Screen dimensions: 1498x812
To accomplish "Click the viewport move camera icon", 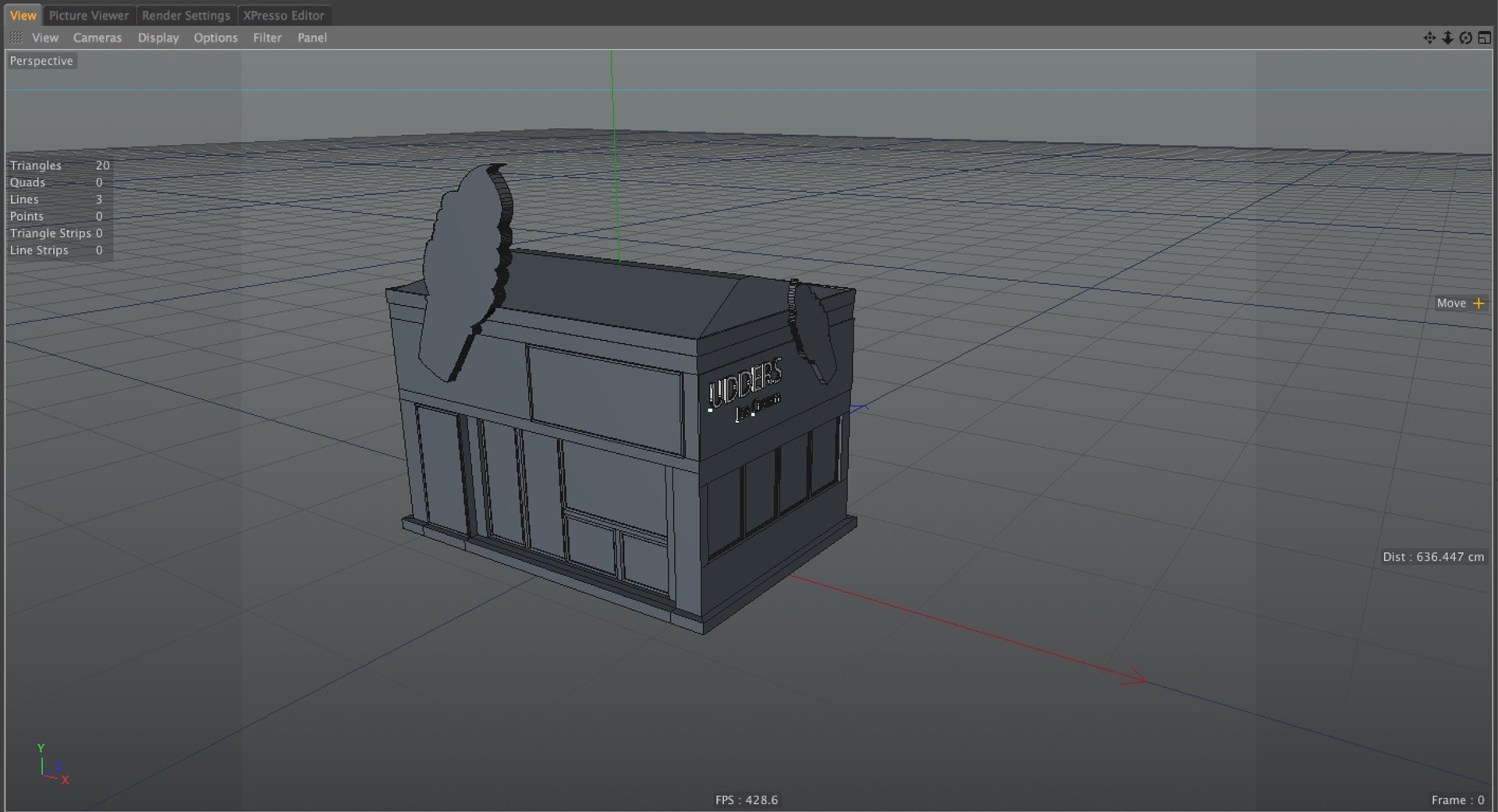I will coord(1429,37).
